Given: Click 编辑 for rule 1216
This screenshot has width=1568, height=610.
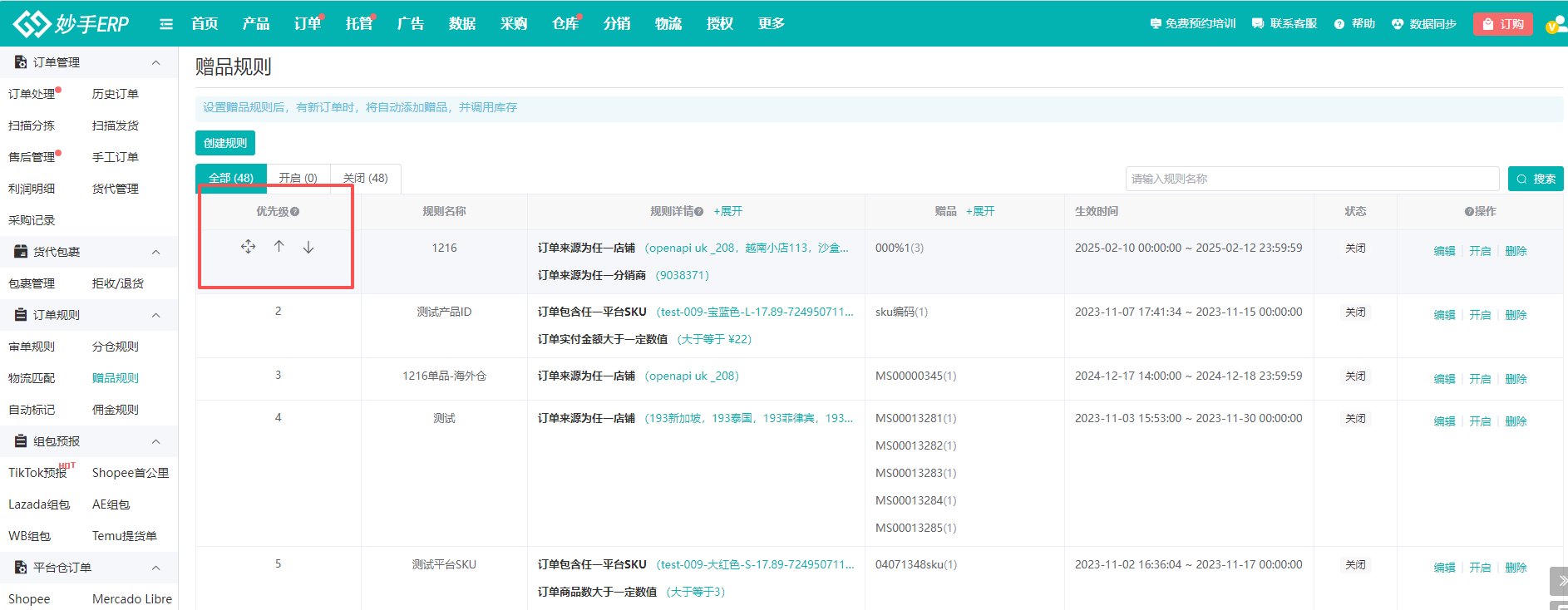Looking at the screenshot, I should coord(1444,251).
